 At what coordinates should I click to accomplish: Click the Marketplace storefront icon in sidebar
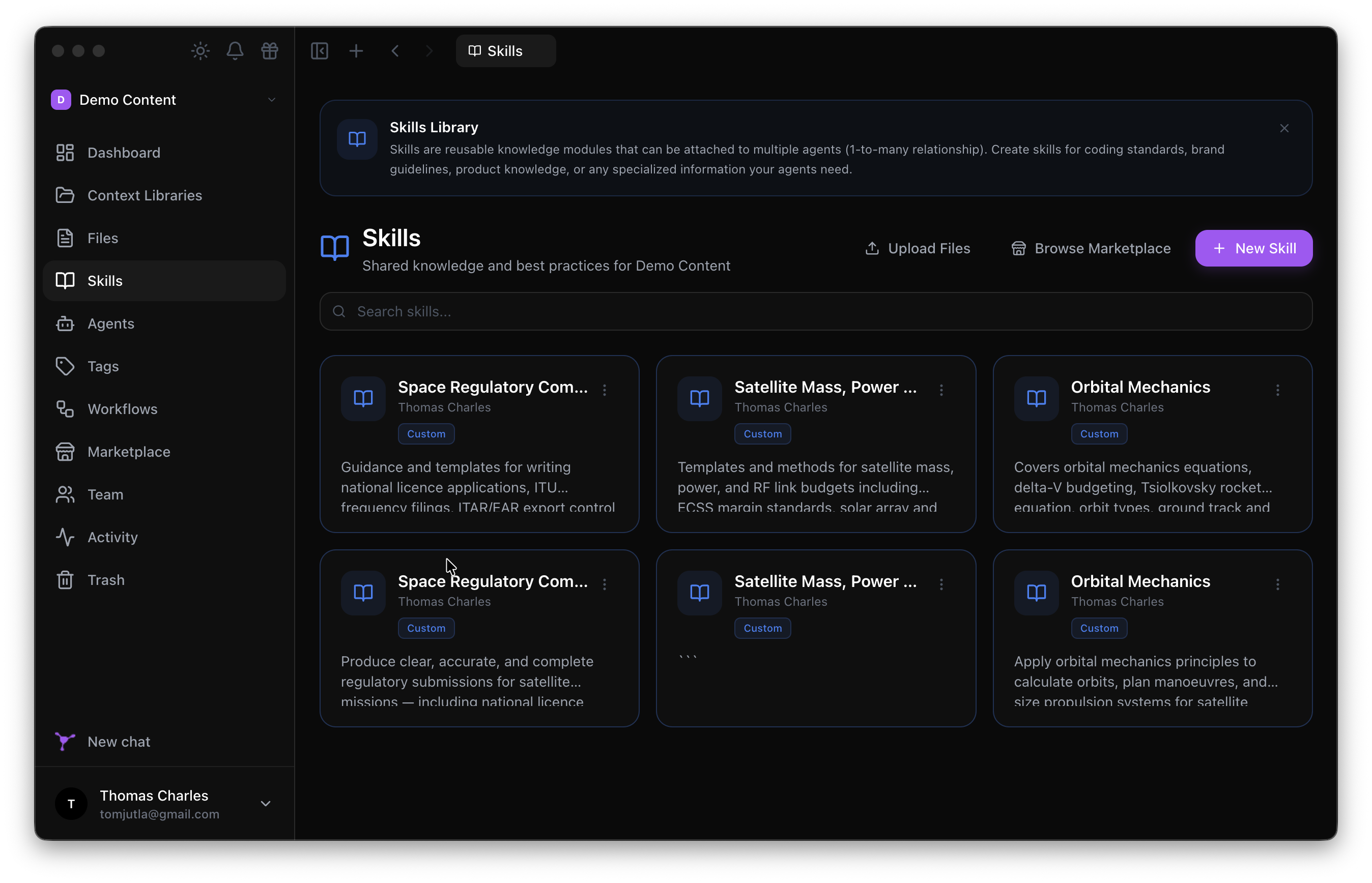click(65, 452)
